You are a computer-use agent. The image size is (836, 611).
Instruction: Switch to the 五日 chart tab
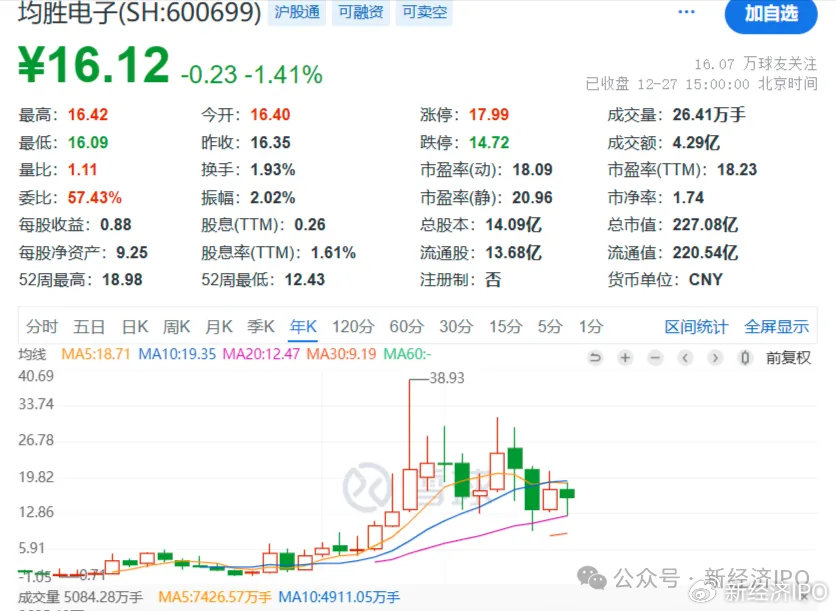click(x=89, y=326)
